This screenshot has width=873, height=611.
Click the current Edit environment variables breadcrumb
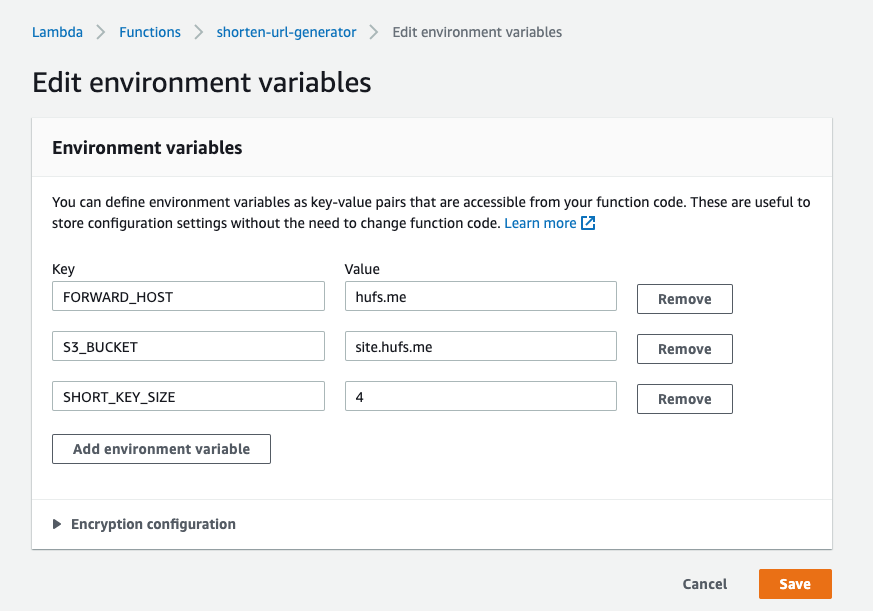tap(477, 32)
